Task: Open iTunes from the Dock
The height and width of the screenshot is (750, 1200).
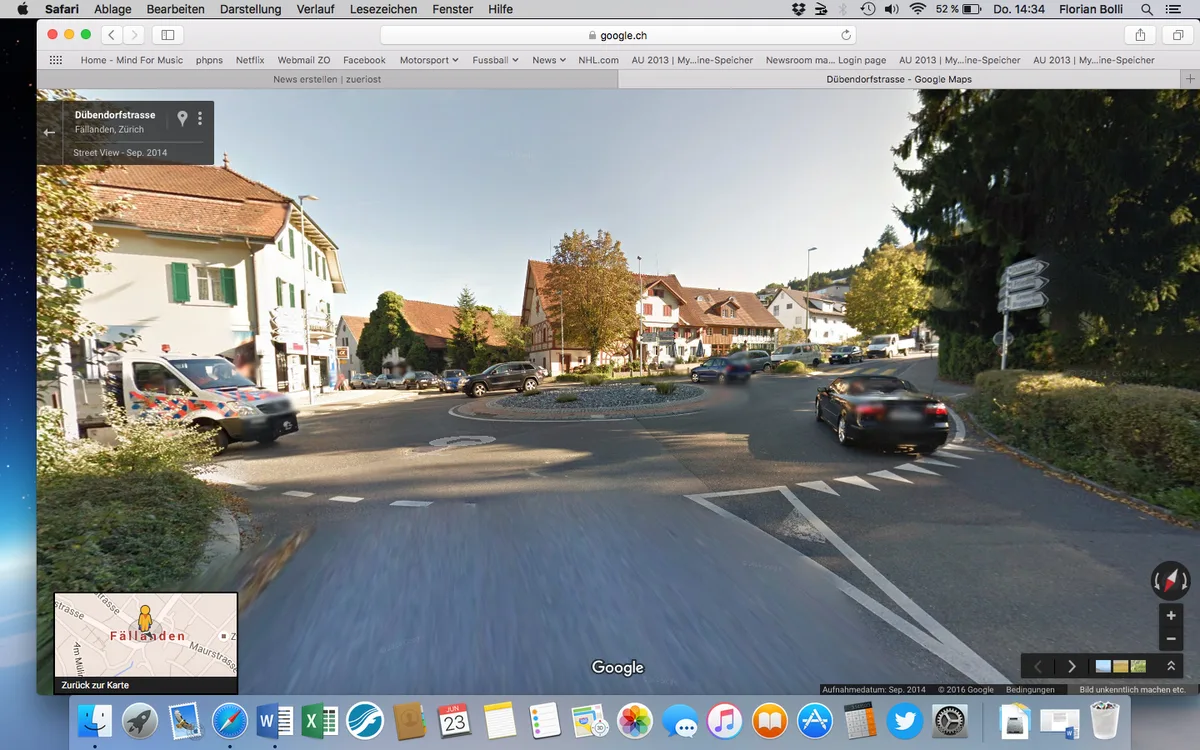Action: coord(724,721)
